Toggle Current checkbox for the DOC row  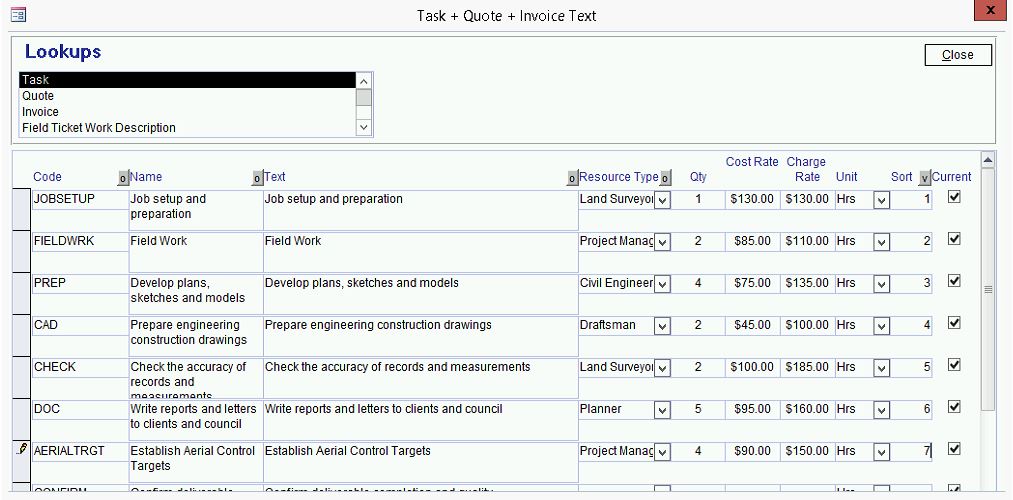point(954,408)
